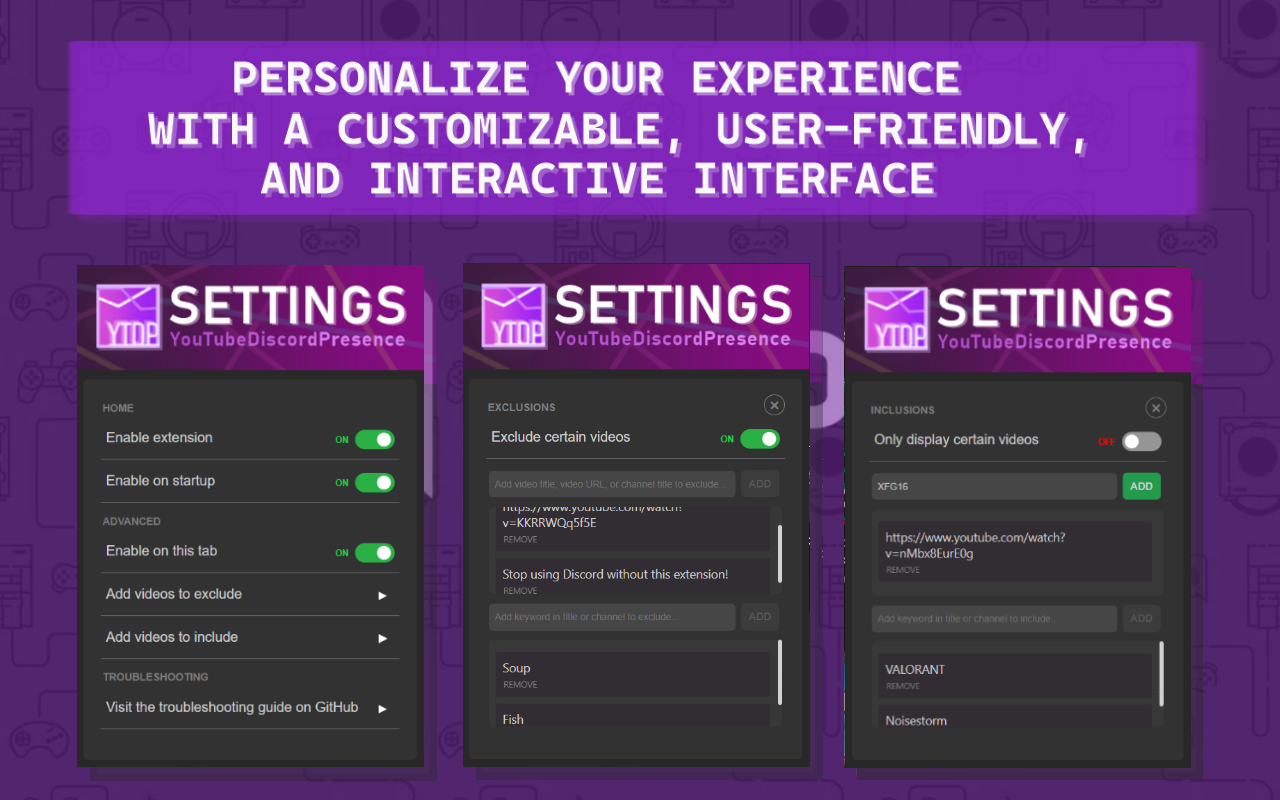1280x800 pixels.
Task: Toggle the Enable on startup switch
Action: click(375, 482)
